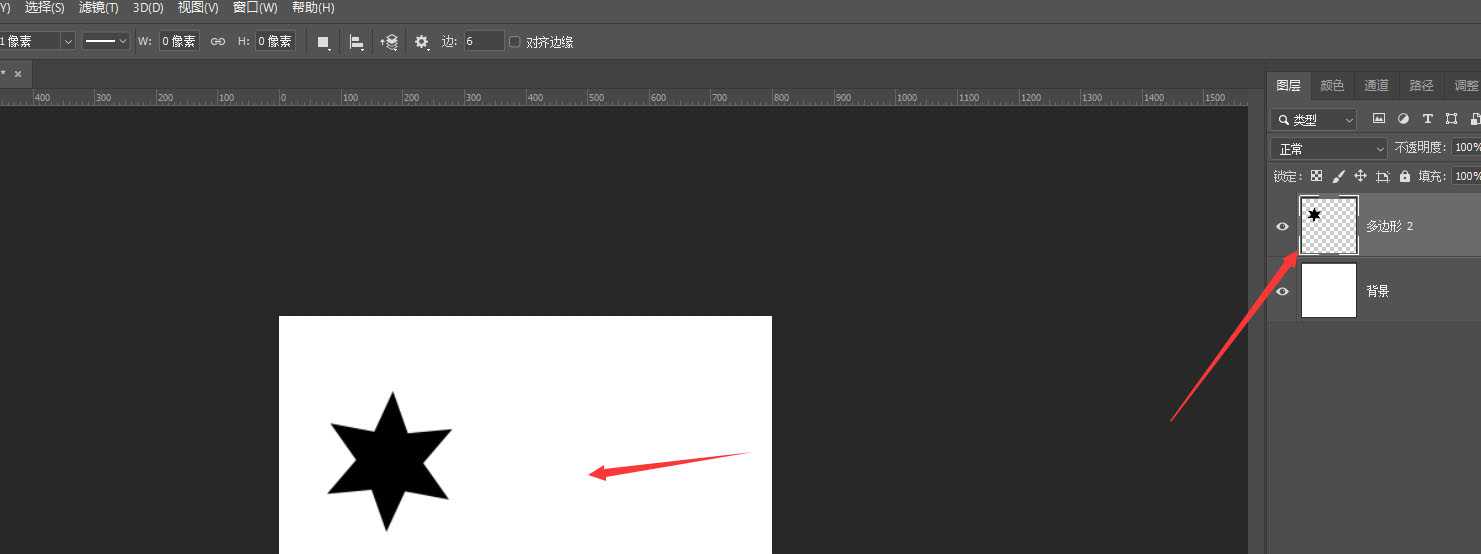Screen dimensions: 1481x554
Task: Open the path arrangement stack icon
Action: (390, 42)
